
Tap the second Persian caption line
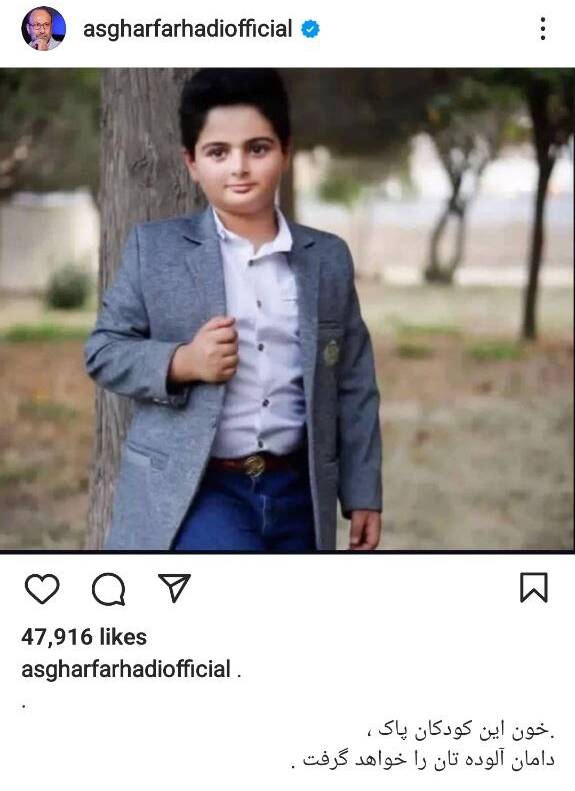point(424,760)
